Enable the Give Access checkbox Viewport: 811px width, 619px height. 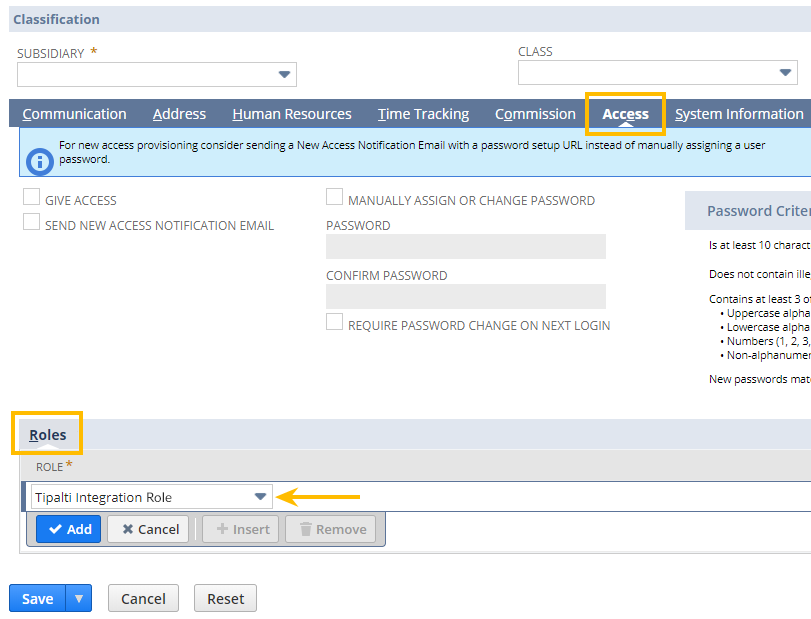[32, 197]
